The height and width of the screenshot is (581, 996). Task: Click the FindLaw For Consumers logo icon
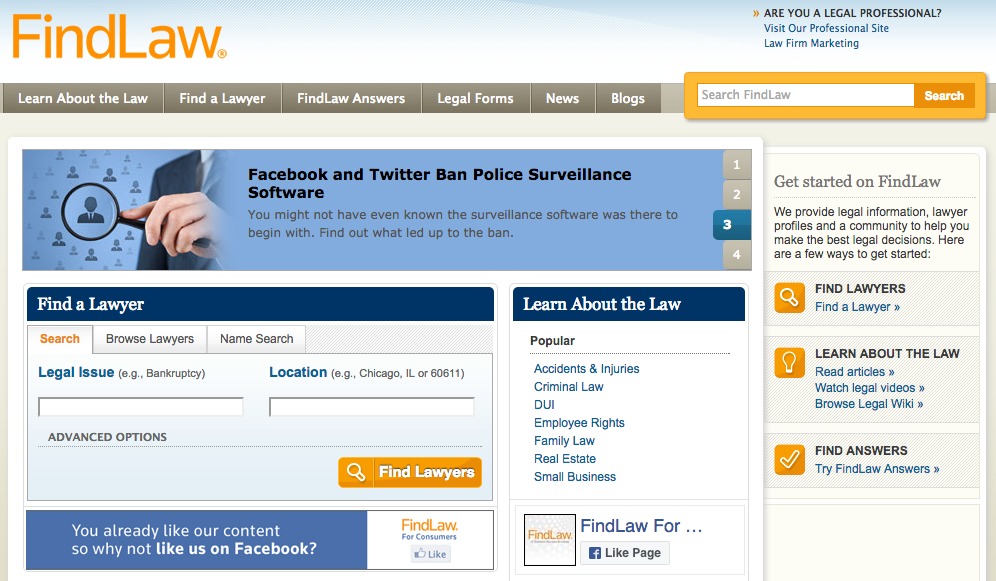click(x=549, y=539)
